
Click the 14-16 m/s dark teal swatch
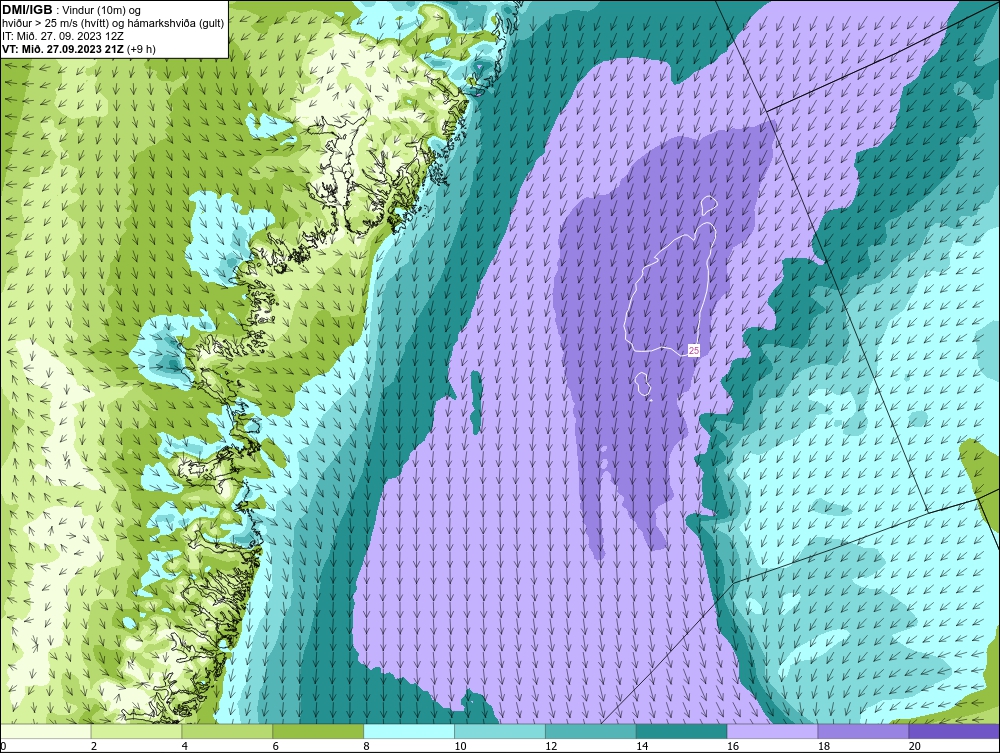tap(682, 731)
